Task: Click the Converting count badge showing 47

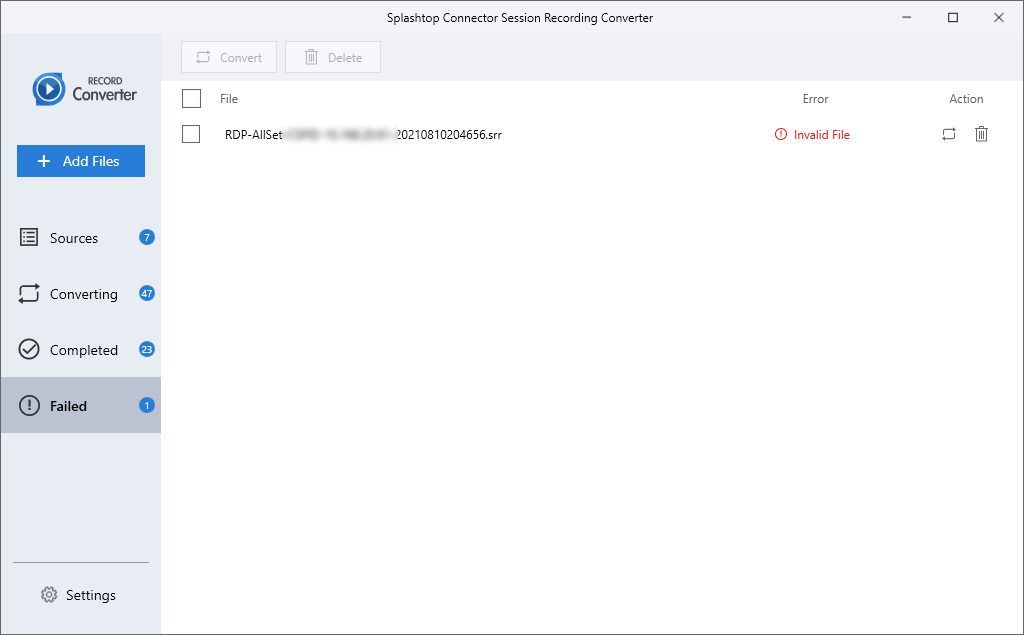Action: [147, 293]
